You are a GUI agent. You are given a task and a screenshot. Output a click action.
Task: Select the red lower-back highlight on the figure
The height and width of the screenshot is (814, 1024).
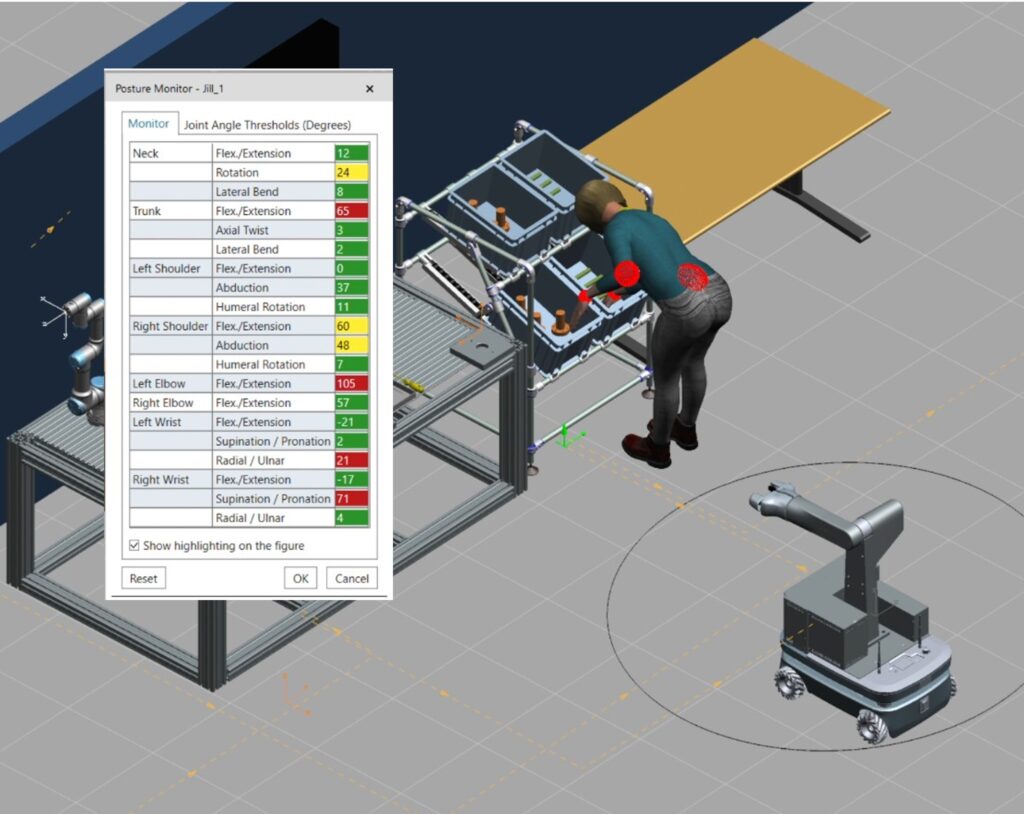(694, 277)
